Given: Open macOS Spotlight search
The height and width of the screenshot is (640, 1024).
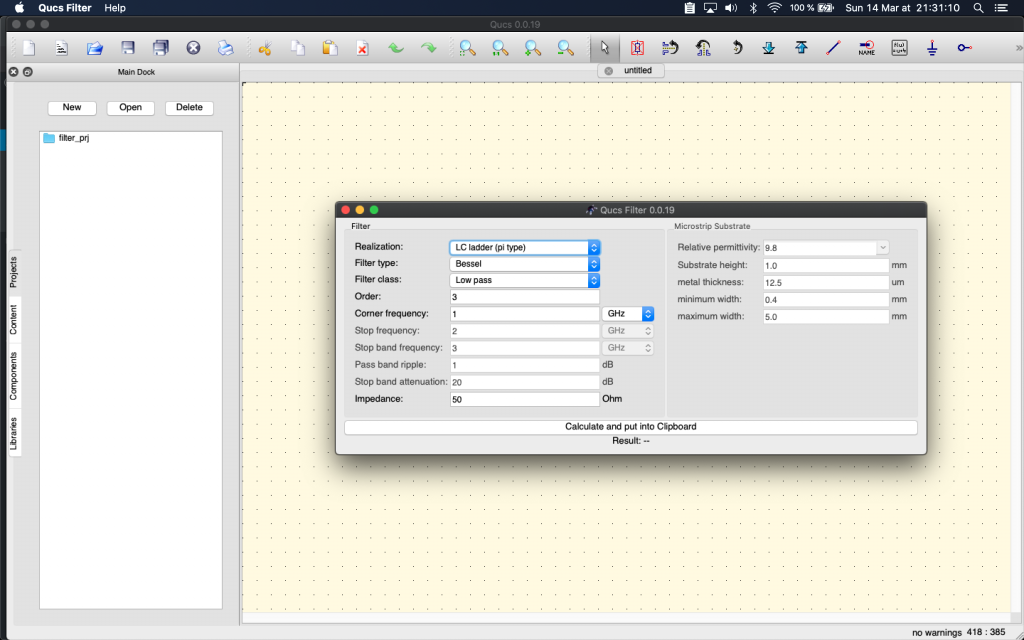Looking at the screenshot, I should click(978, 8).
